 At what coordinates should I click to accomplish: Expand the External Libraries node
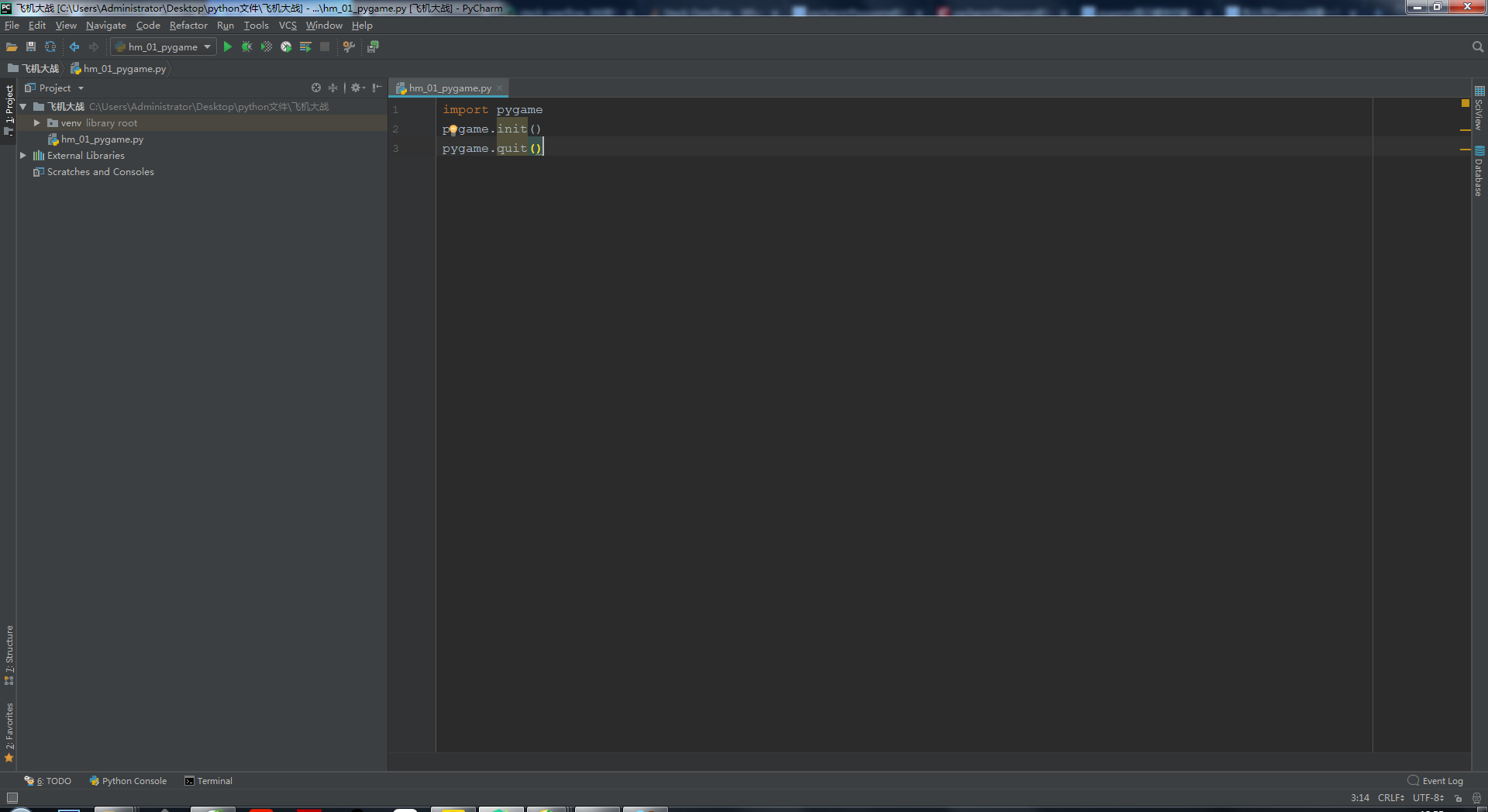pos(23,156)
